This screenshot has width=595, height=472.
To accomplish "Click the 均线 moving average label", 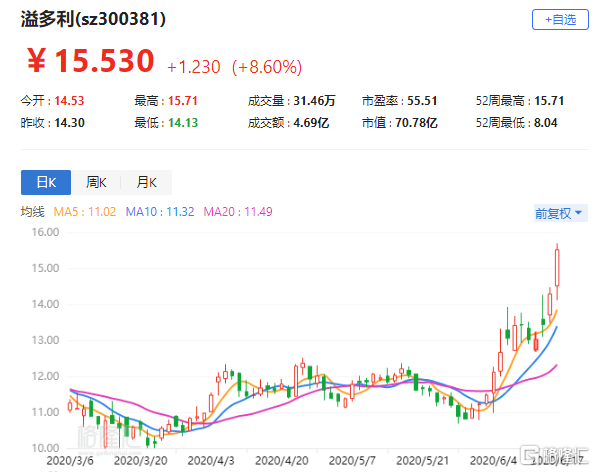I will 33,211.
